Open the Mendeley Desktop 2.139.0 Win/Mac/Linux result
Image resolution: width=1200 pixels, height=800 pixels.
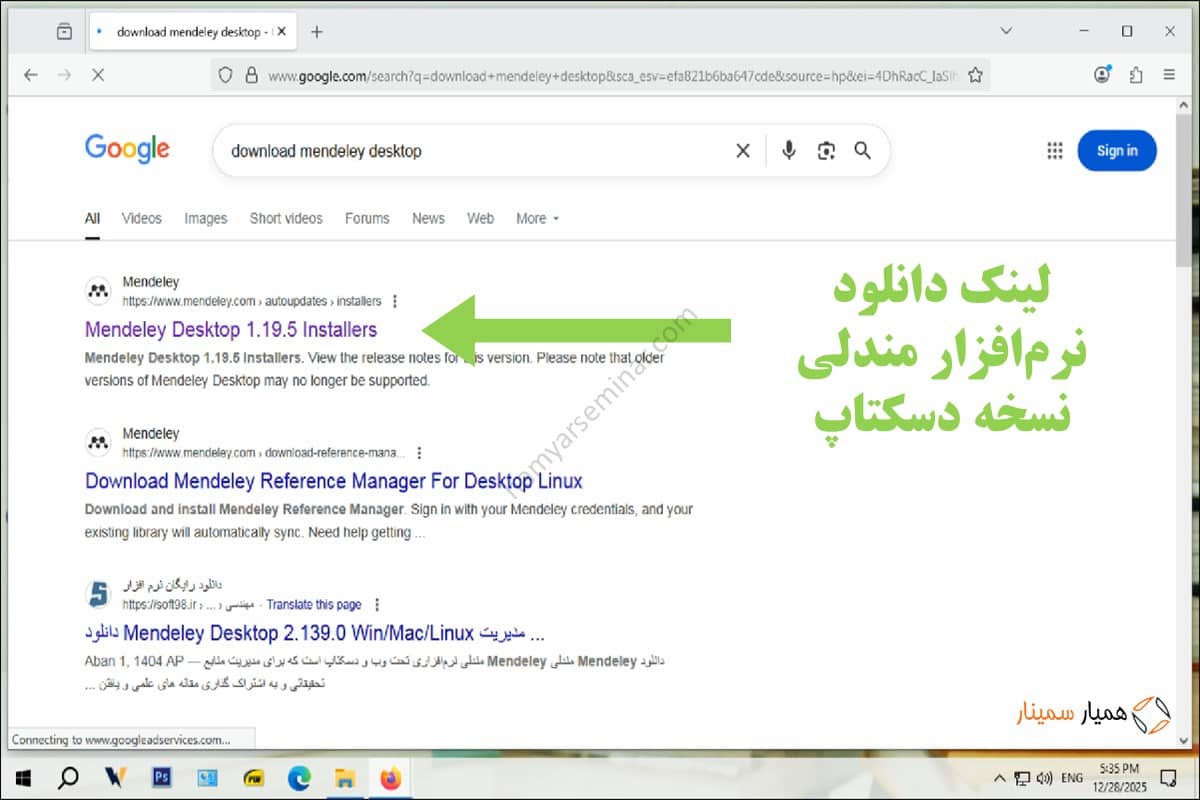coord(315,633)
